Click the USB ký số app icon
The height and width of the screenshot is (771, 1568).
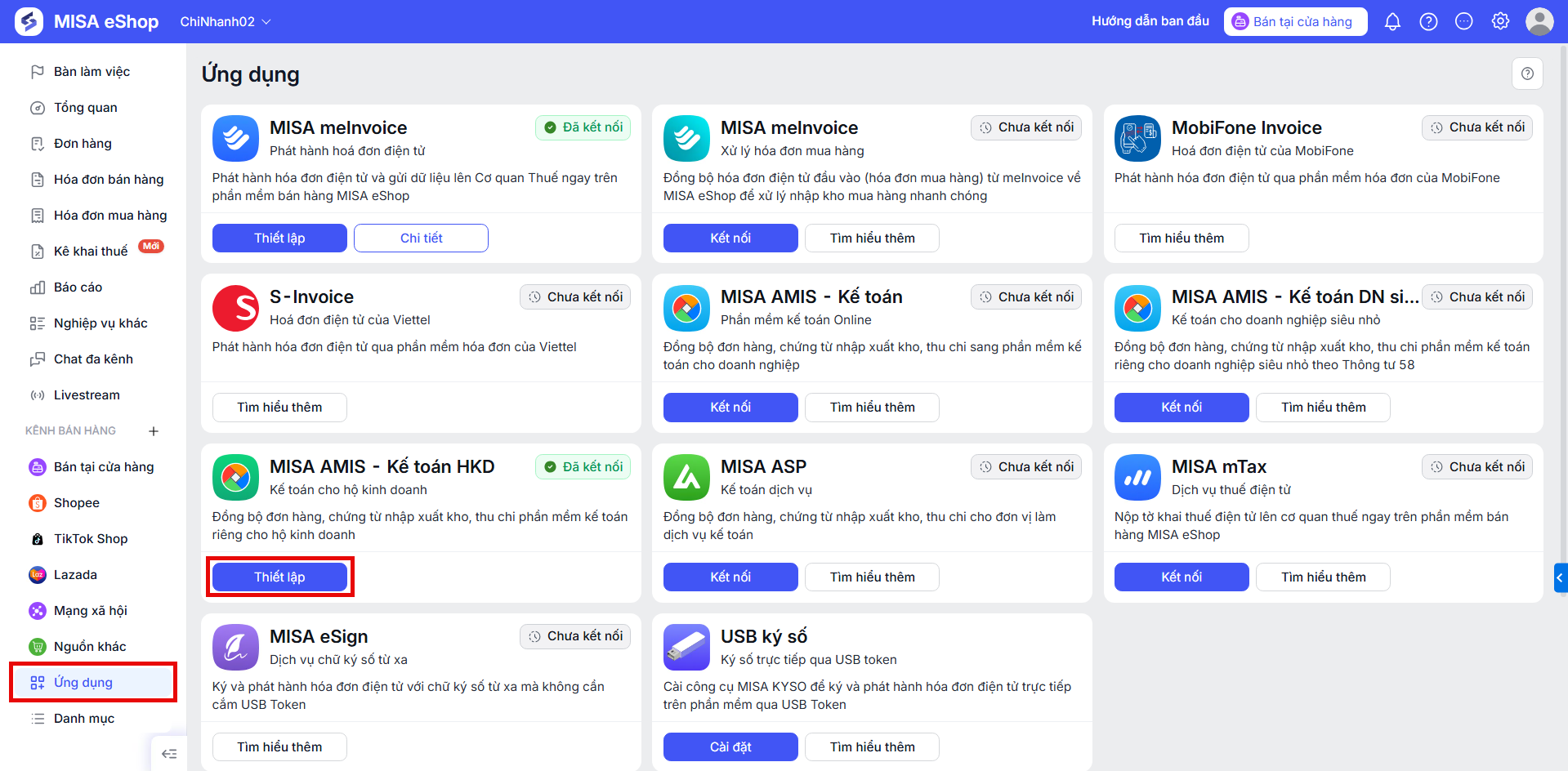pyautogui.click(x=686, y=647)
